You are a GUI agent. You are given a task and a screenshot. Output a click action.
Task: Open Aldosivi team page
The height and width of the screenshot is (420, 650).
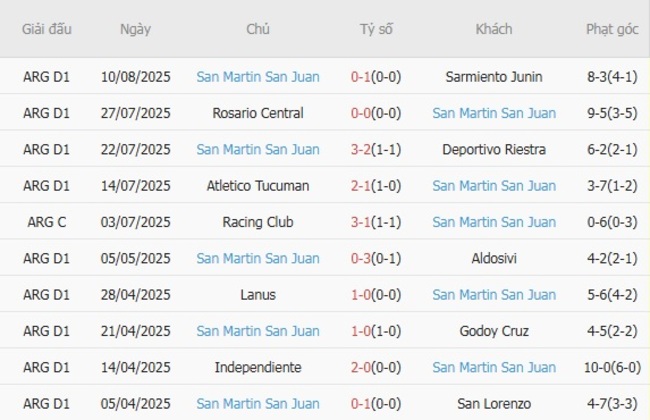(x=494, y=258)
